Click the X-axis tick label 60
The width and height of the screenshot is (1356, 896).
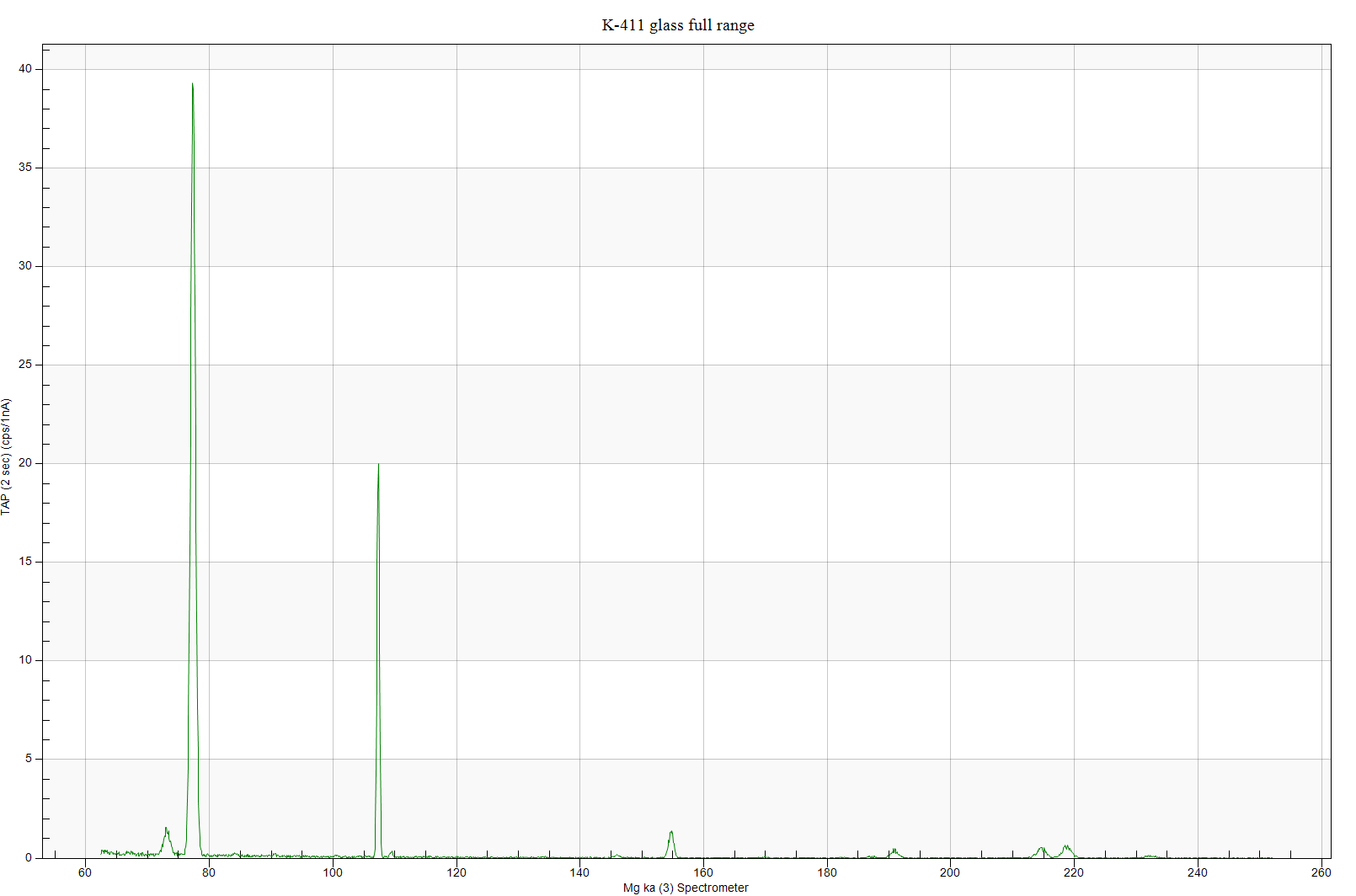(x=85, y=872)
